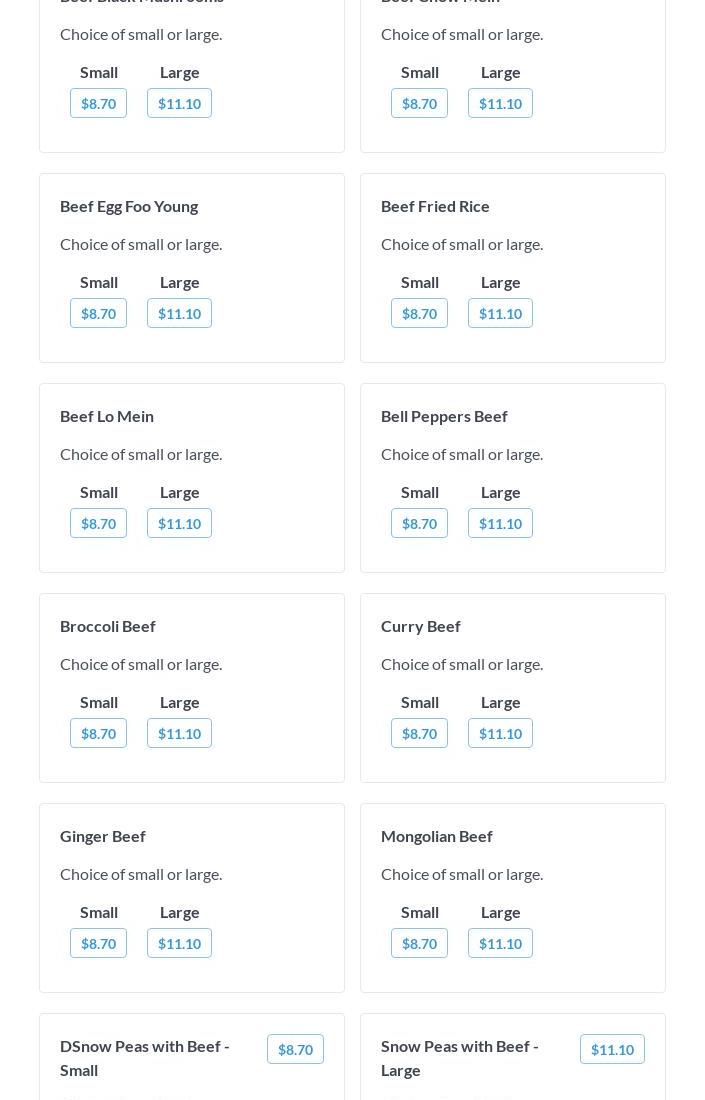Choose large Mongolian Beef $11.10
The width and height of the screenshot is (705, 1100).
500,943
